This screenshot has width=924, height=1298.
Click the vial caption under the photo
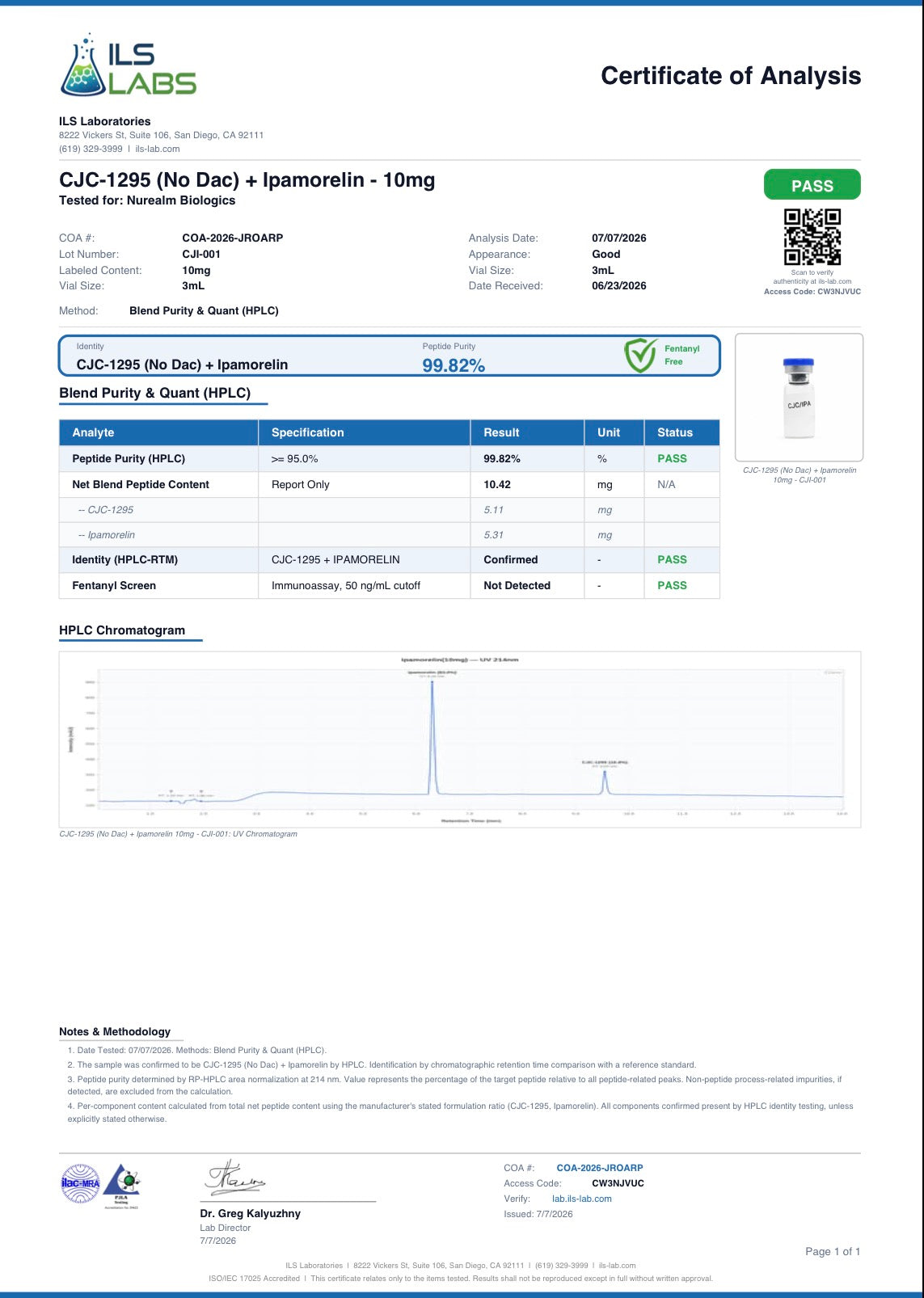point(800,474)
